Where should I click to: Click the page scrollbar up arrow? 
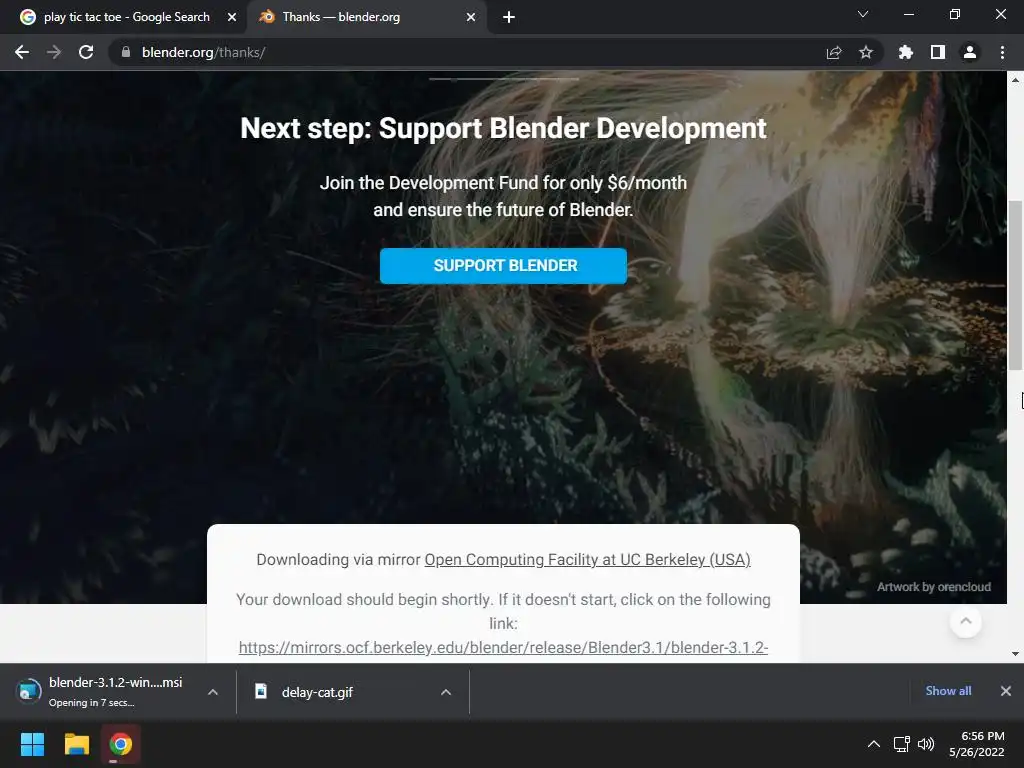point(1016,80)
